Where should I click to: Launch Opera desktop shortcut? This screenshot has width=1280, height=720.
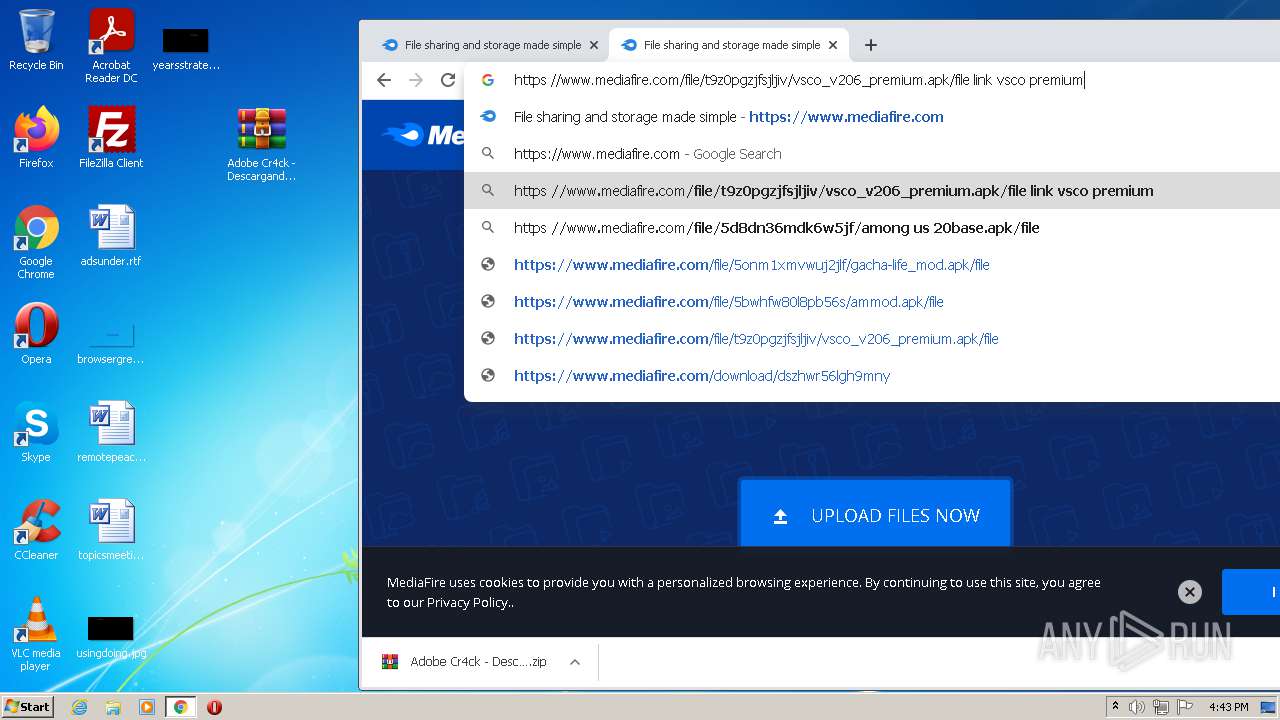point(36,333)
